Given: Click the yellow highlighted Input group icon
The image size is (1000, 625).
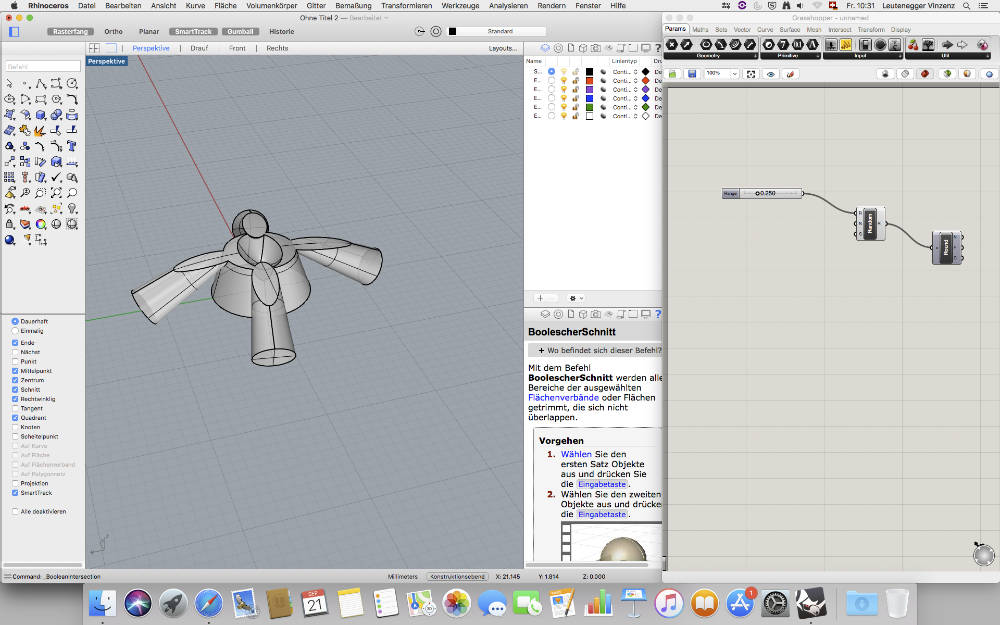Looking at the screenshot, I should [x=846, y=45].
